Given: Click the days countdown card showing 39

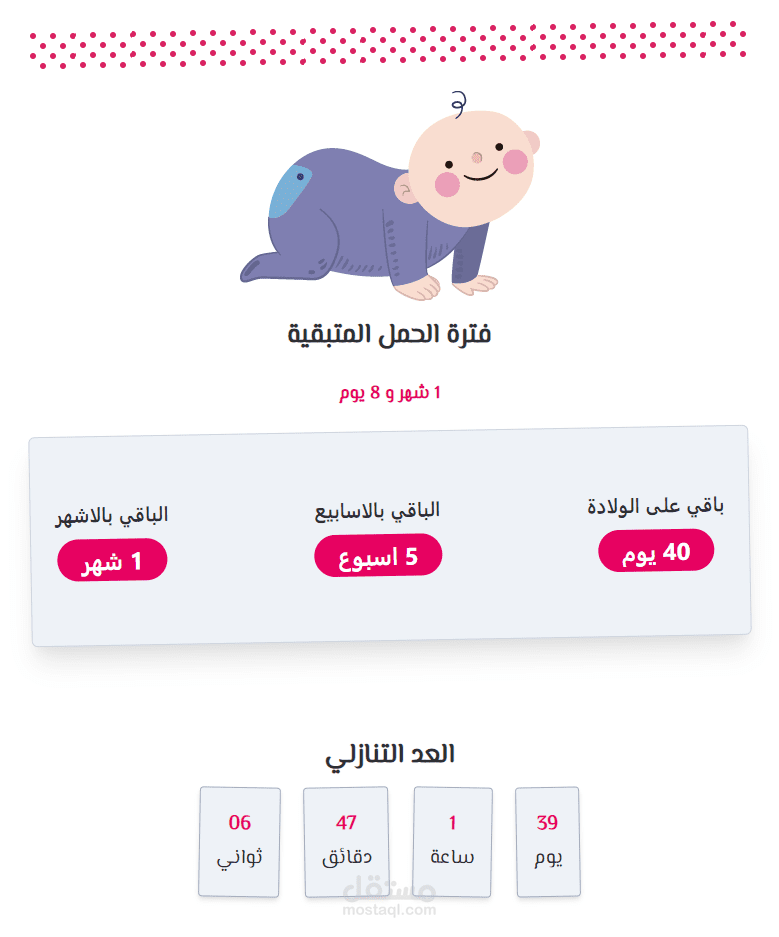Looking at the screenshot, I should 547,842.
